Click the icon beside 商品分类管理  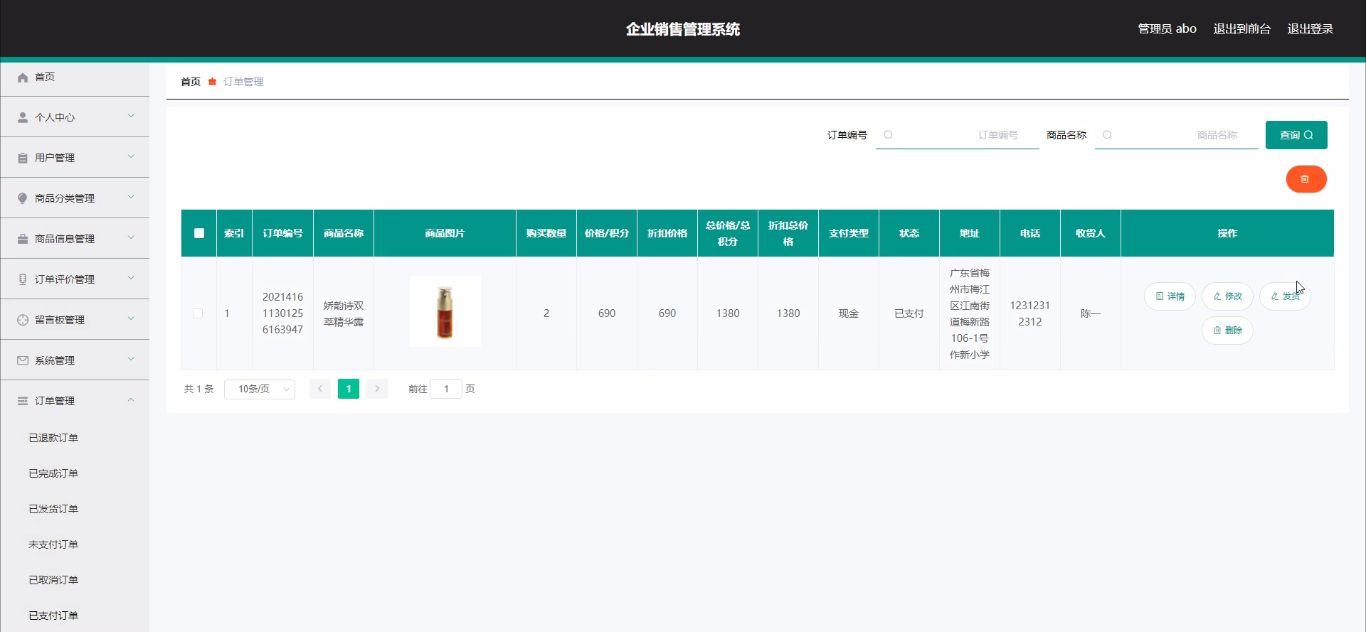[23, 198]
